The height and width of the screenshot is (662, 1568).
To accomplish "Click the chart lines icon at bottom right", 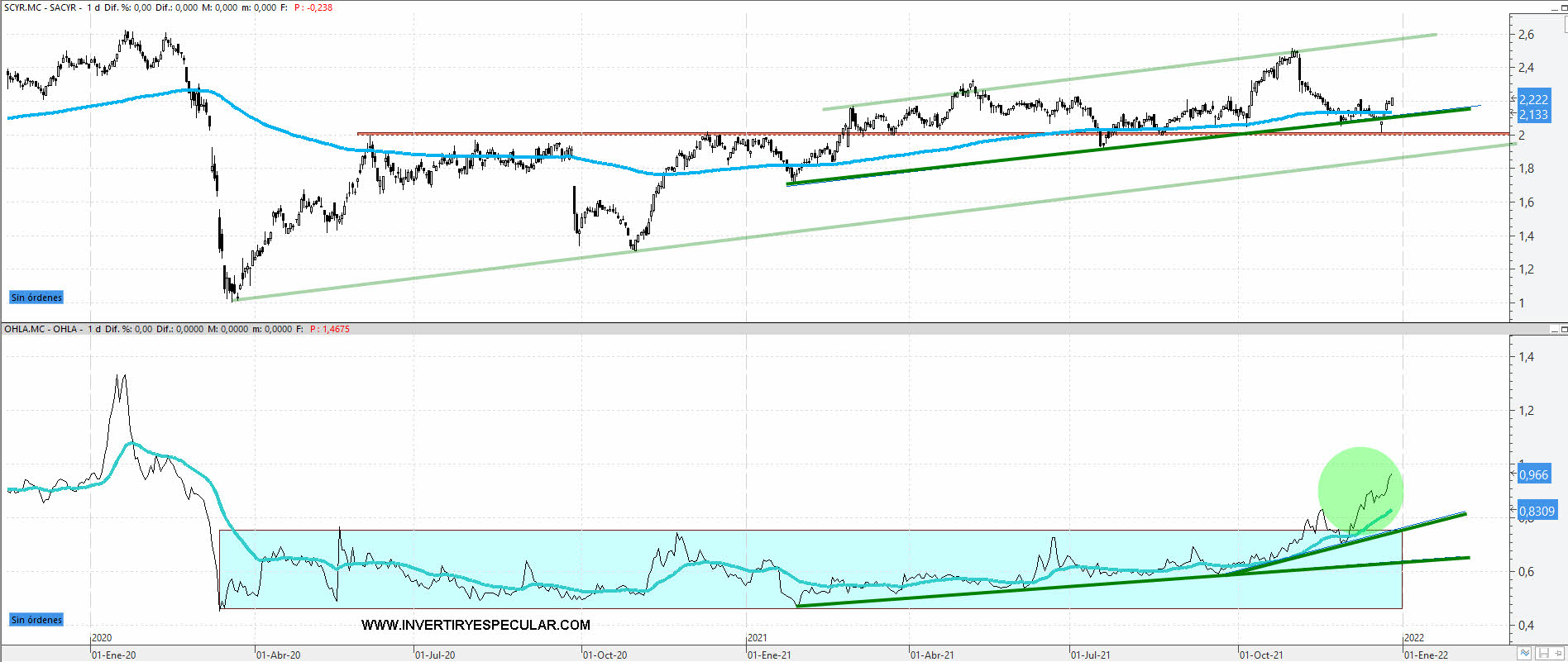I will [1526, 654].
